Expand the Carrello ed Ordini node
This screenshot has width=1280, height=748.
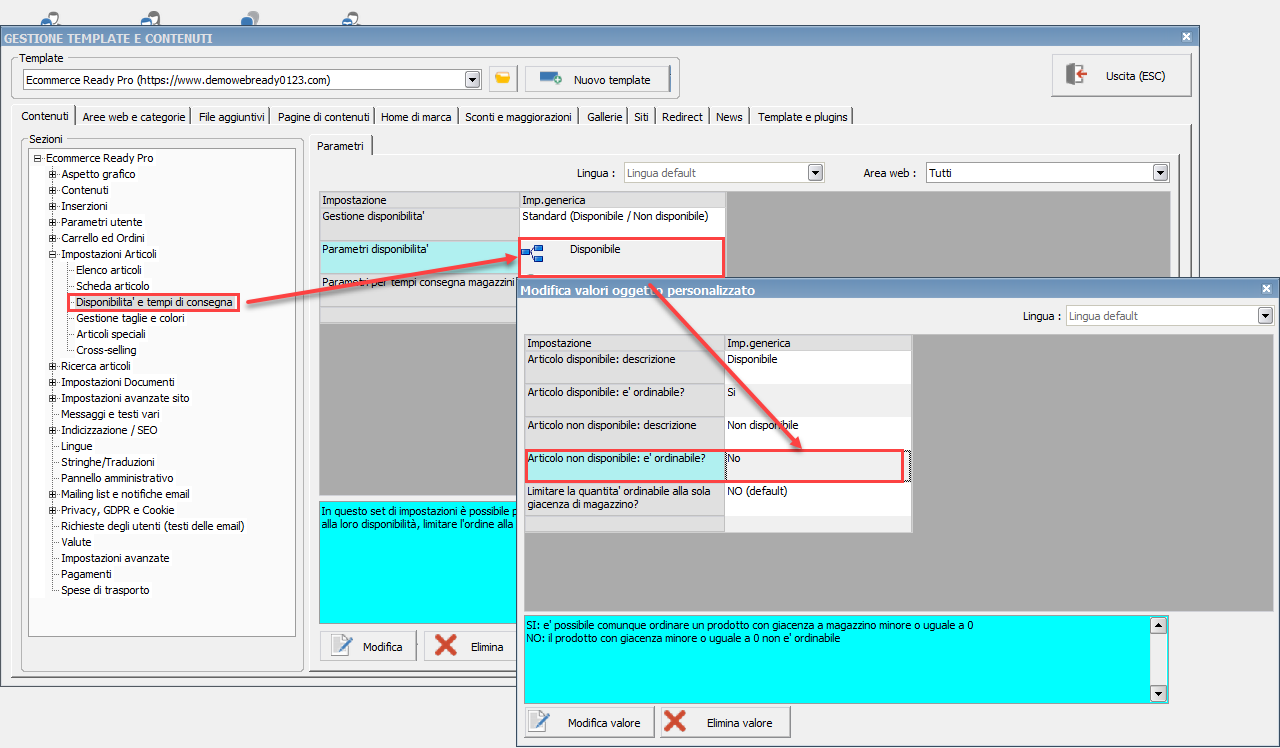click(x=53, y=238)
